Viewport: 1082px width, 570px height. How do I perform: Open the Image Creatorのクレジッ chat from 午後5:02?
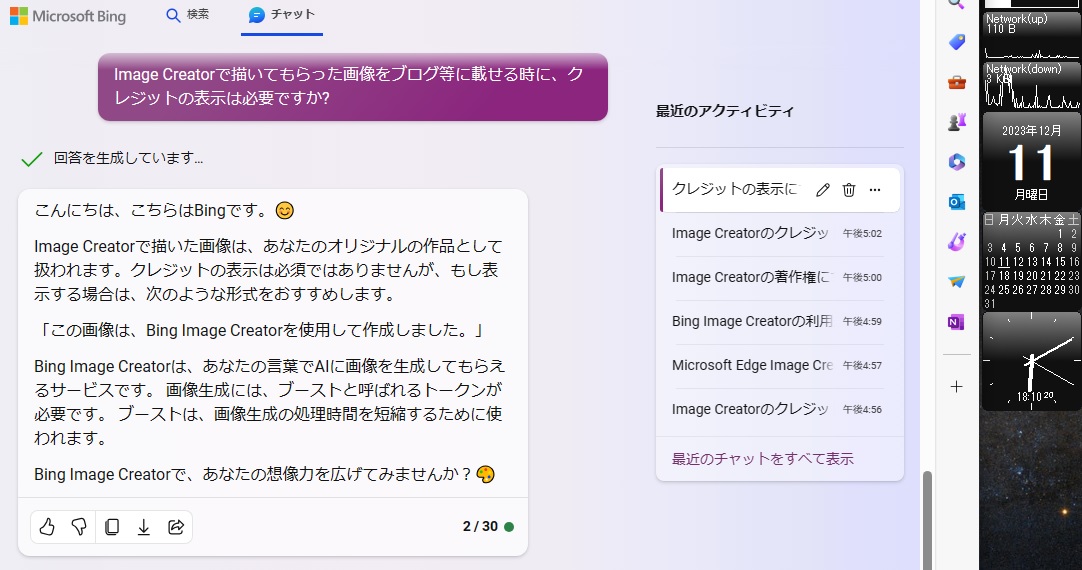tap(778, 233)
